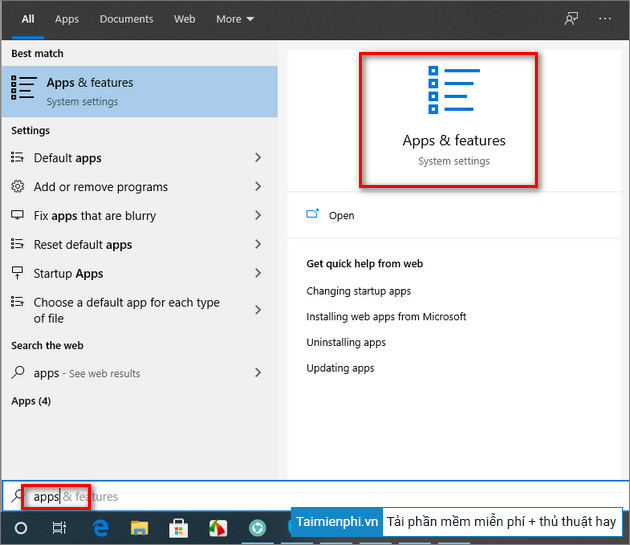Expand the Startup Apps chevron
This screenshot has height=545, width=630.
tap(258, 273)
